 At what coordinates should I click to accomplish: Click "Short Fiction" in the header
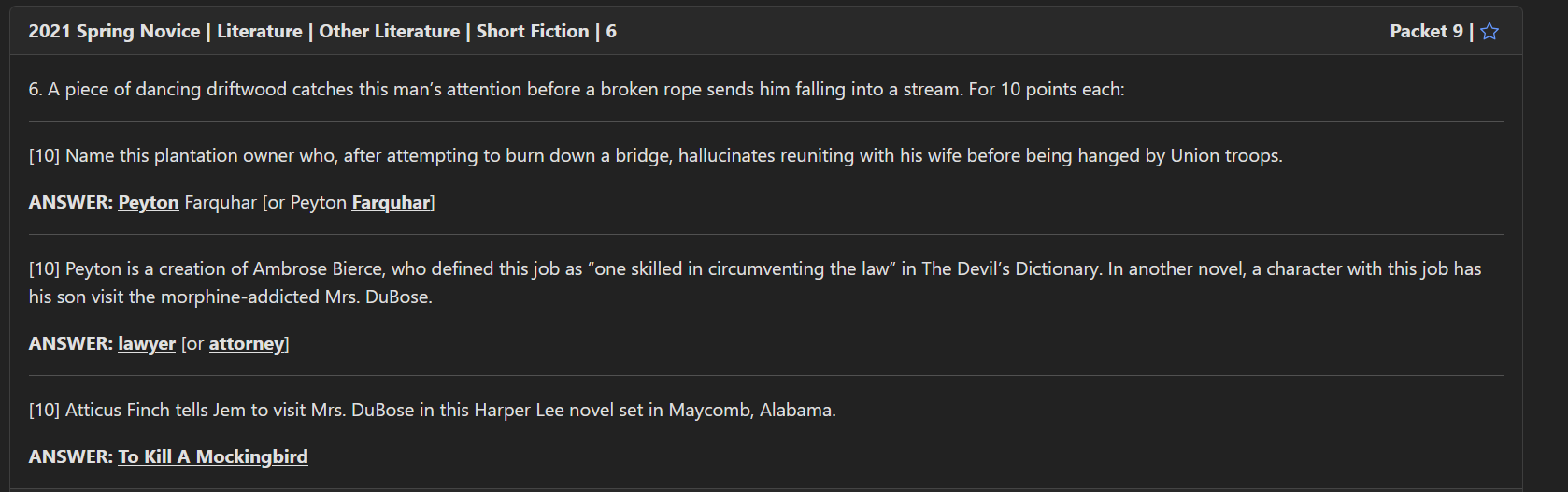pyautogui.click(x=532, y=31)
